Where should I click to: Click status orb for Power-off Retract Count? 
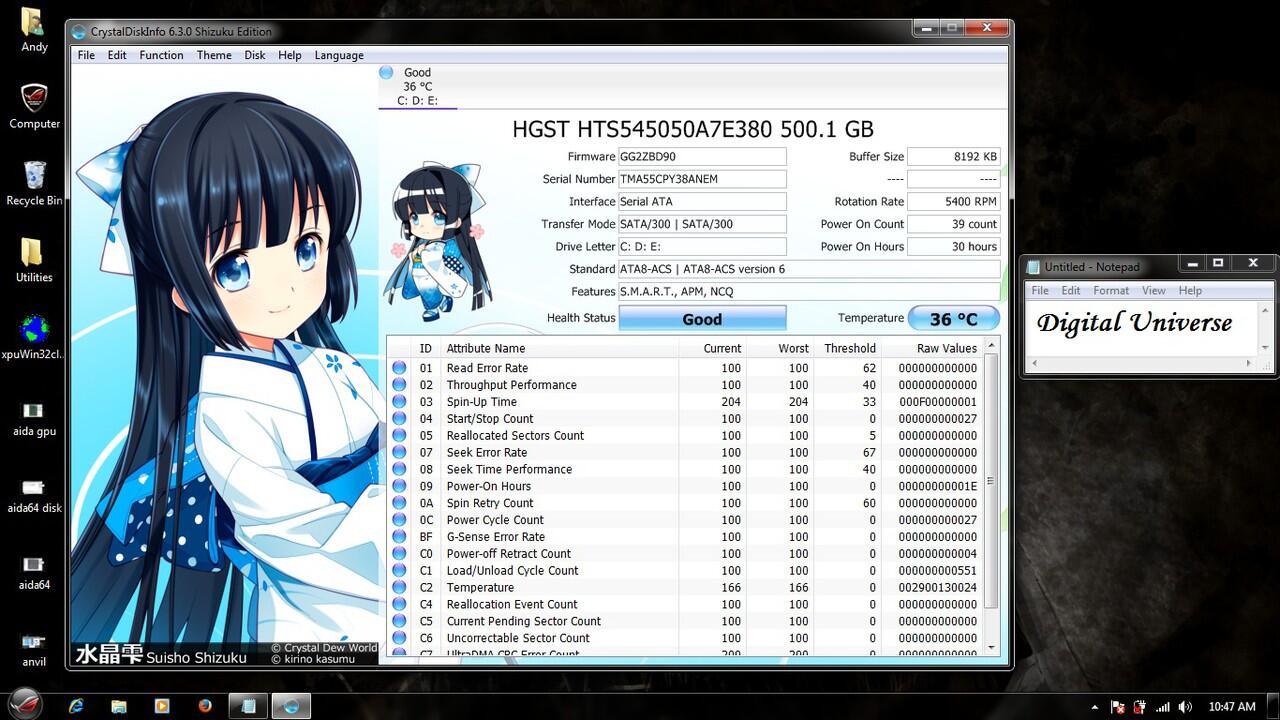[399, 554]
